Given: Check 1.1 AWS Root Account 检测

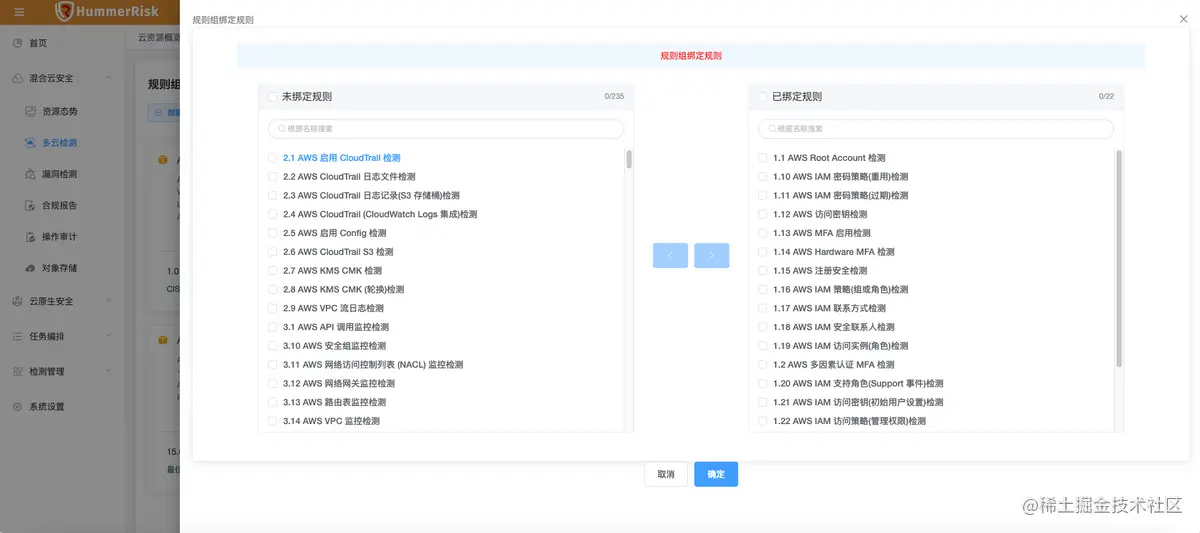Looking at the screenshot, I should coord(762,158).
